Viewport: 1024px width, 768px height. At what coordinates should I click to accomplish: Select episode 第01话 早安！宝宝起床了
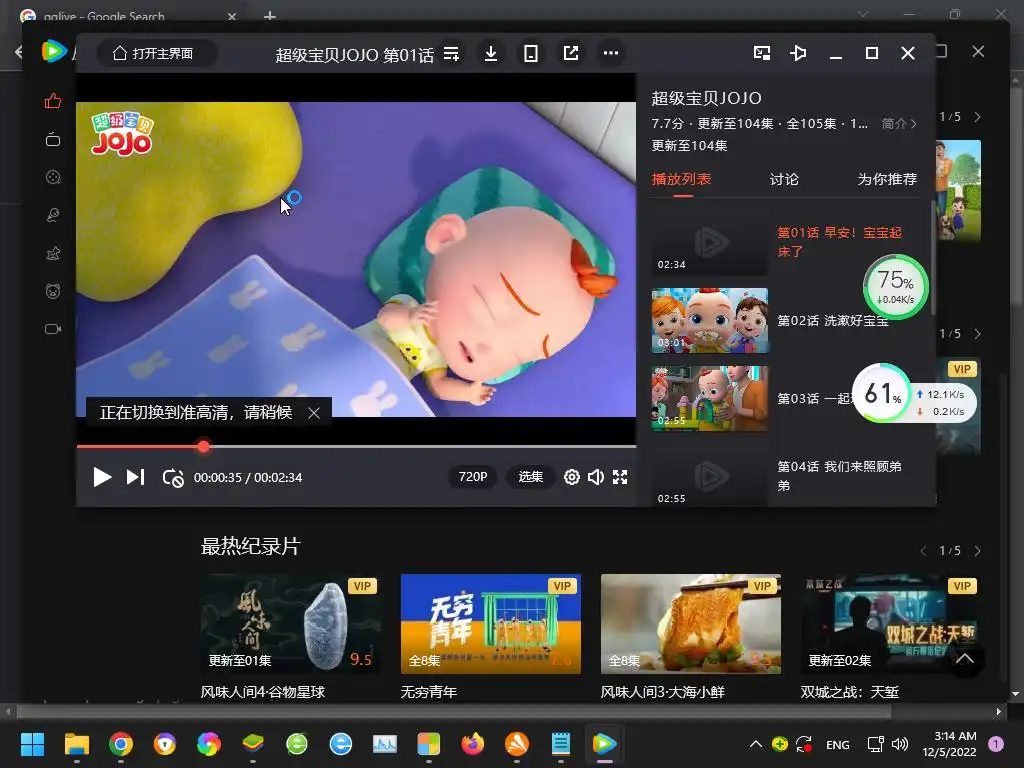point(839,242)
